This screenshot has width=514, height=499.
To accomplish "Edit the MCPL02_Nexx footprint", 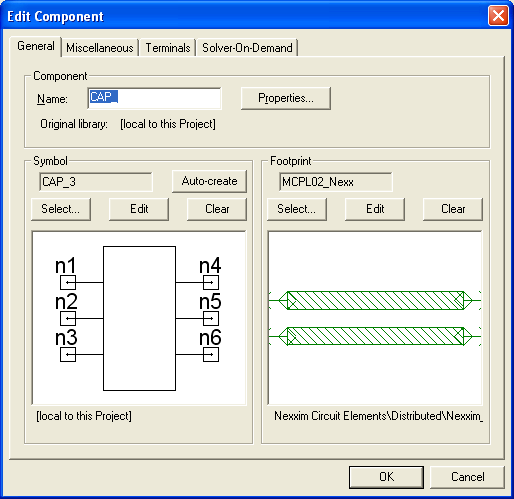I will (375, 209).
